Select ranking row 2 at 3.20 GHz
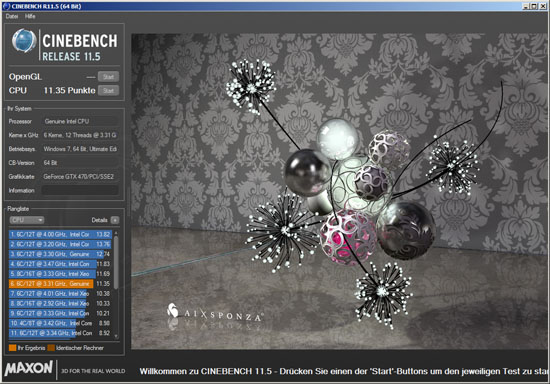The image size is (550, 384). click(x=60, y=244)
